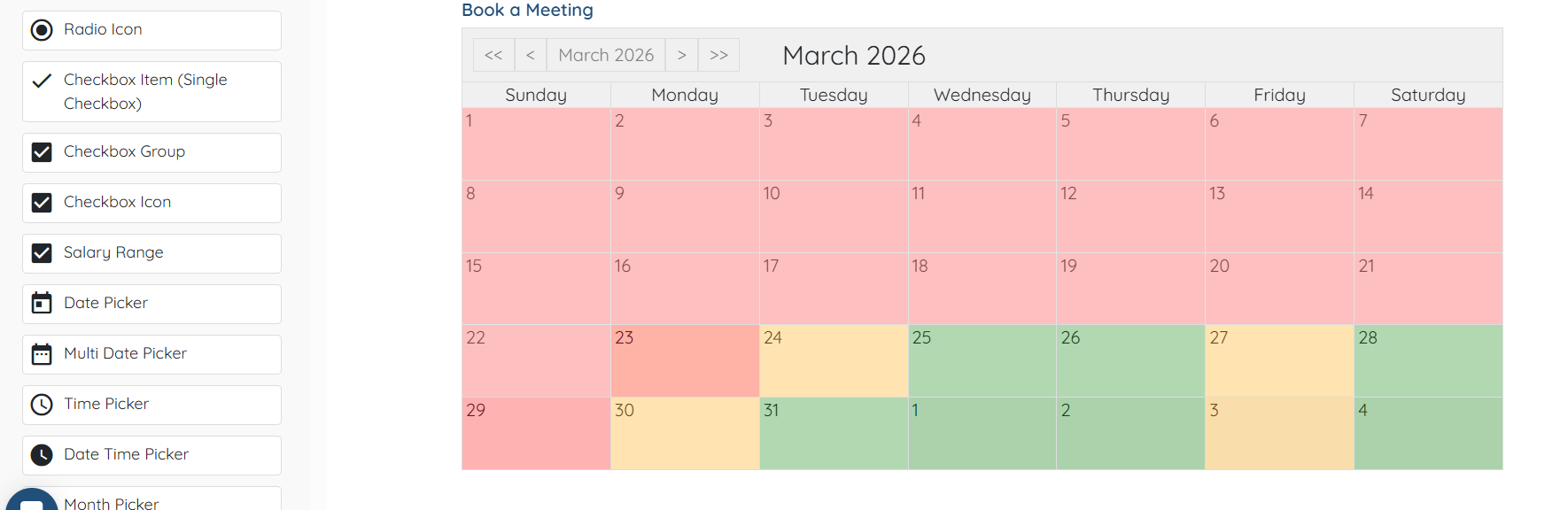Click the Salary Range check icon
This screenshot has width=1568, height=510.
(x=42, y=253)
